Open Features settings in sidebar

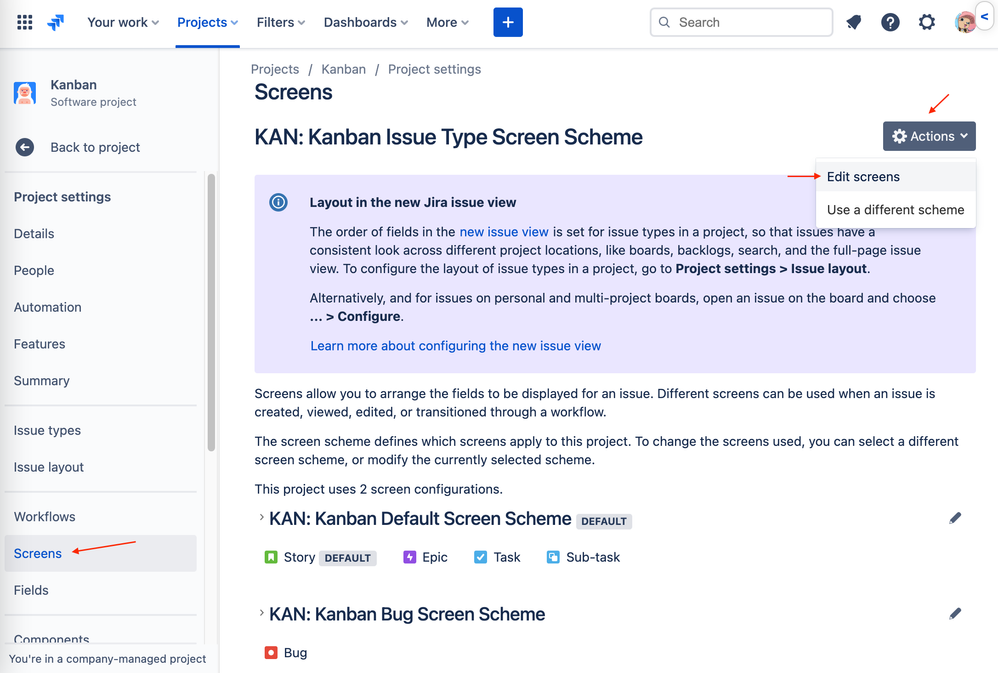(39, 344)
